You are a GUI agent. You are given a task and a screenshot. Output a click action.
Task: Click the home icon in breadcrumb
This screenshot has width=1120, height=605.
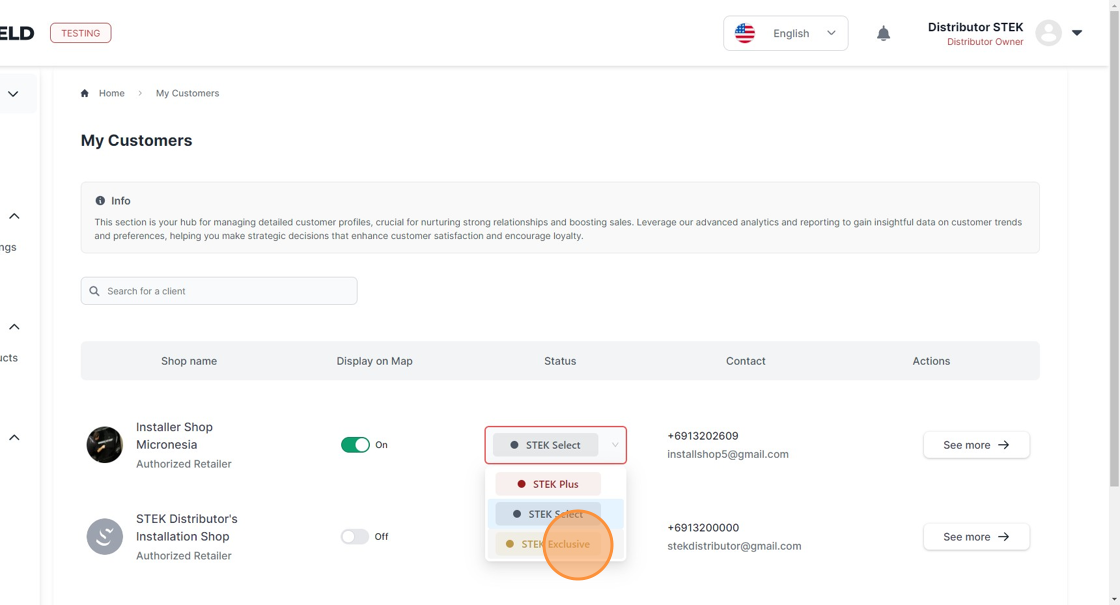tap(85, 93)
